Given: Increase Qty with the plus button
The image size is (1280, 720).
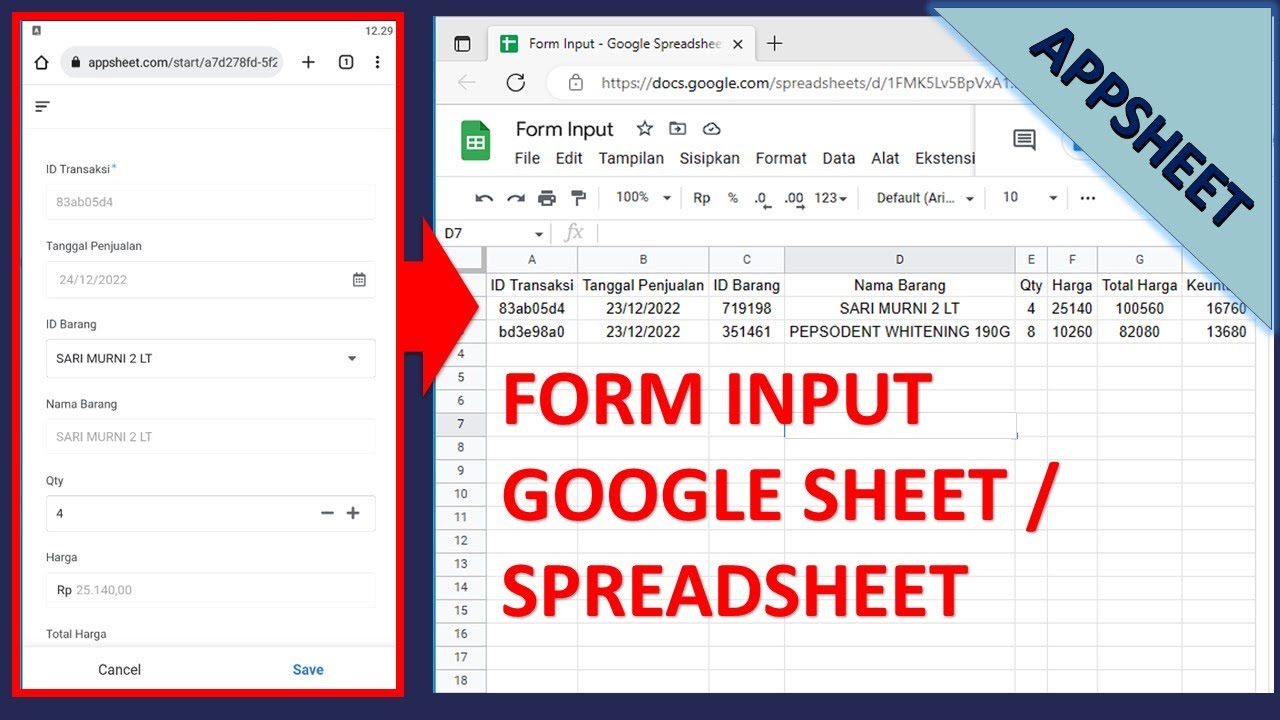Looking at the screenshot, I should tap(353, 513).
